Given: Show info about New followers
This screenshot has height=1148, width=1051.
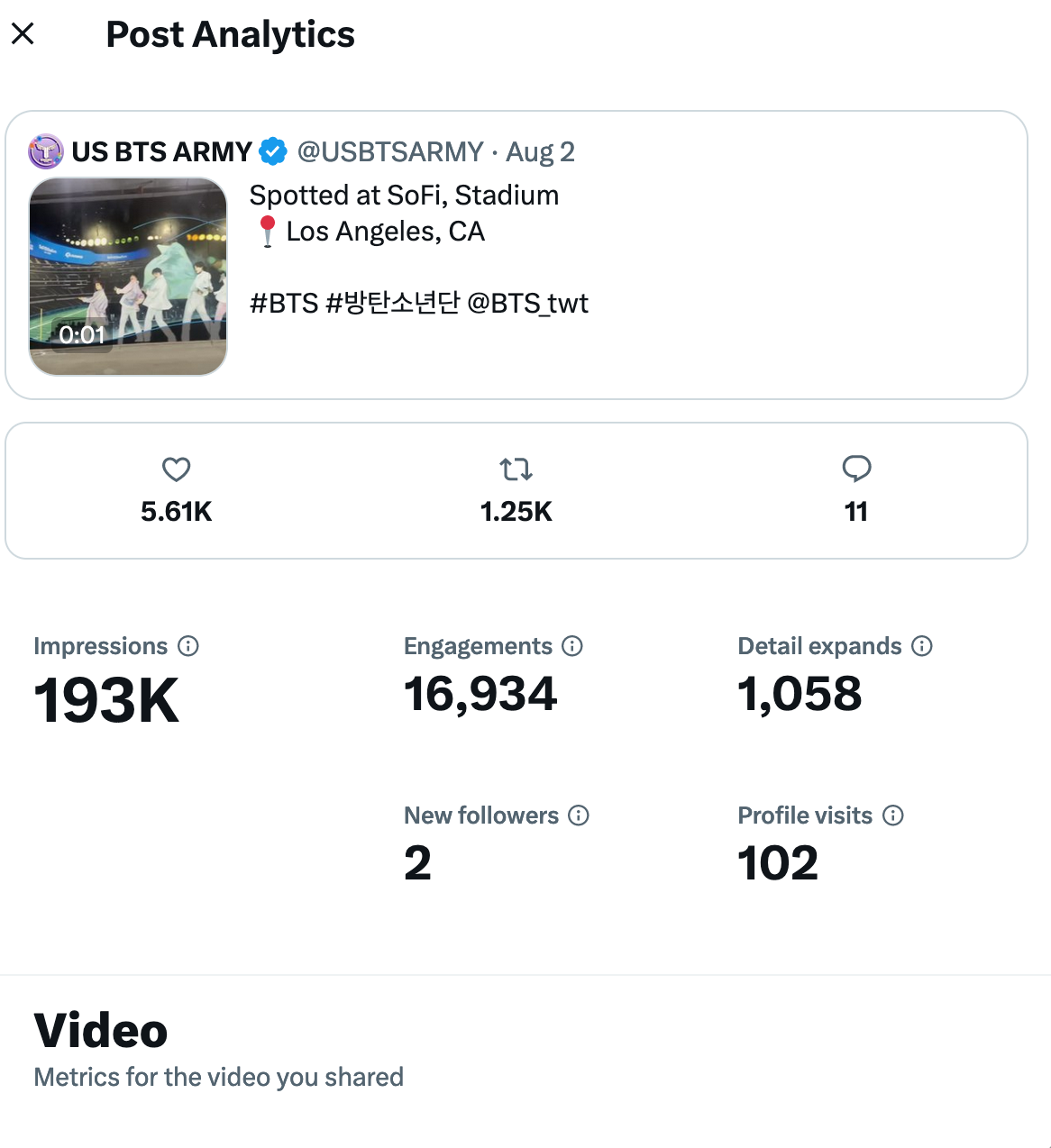Looking at the screenshot, I should click(x=579, y=815).
